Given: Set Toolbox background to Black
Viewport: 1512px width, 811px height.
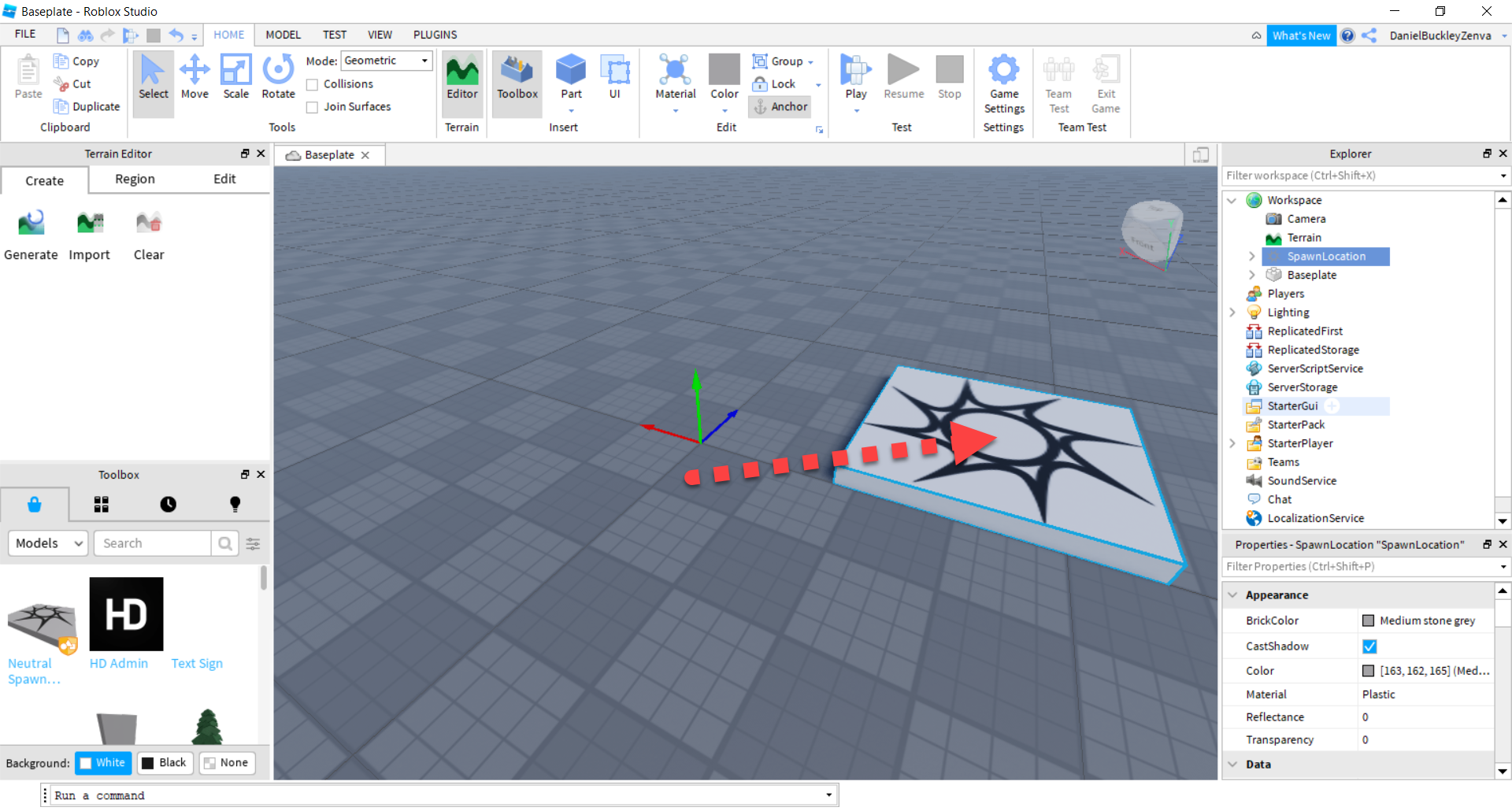Looking at the screenshot, I should 165,763.
